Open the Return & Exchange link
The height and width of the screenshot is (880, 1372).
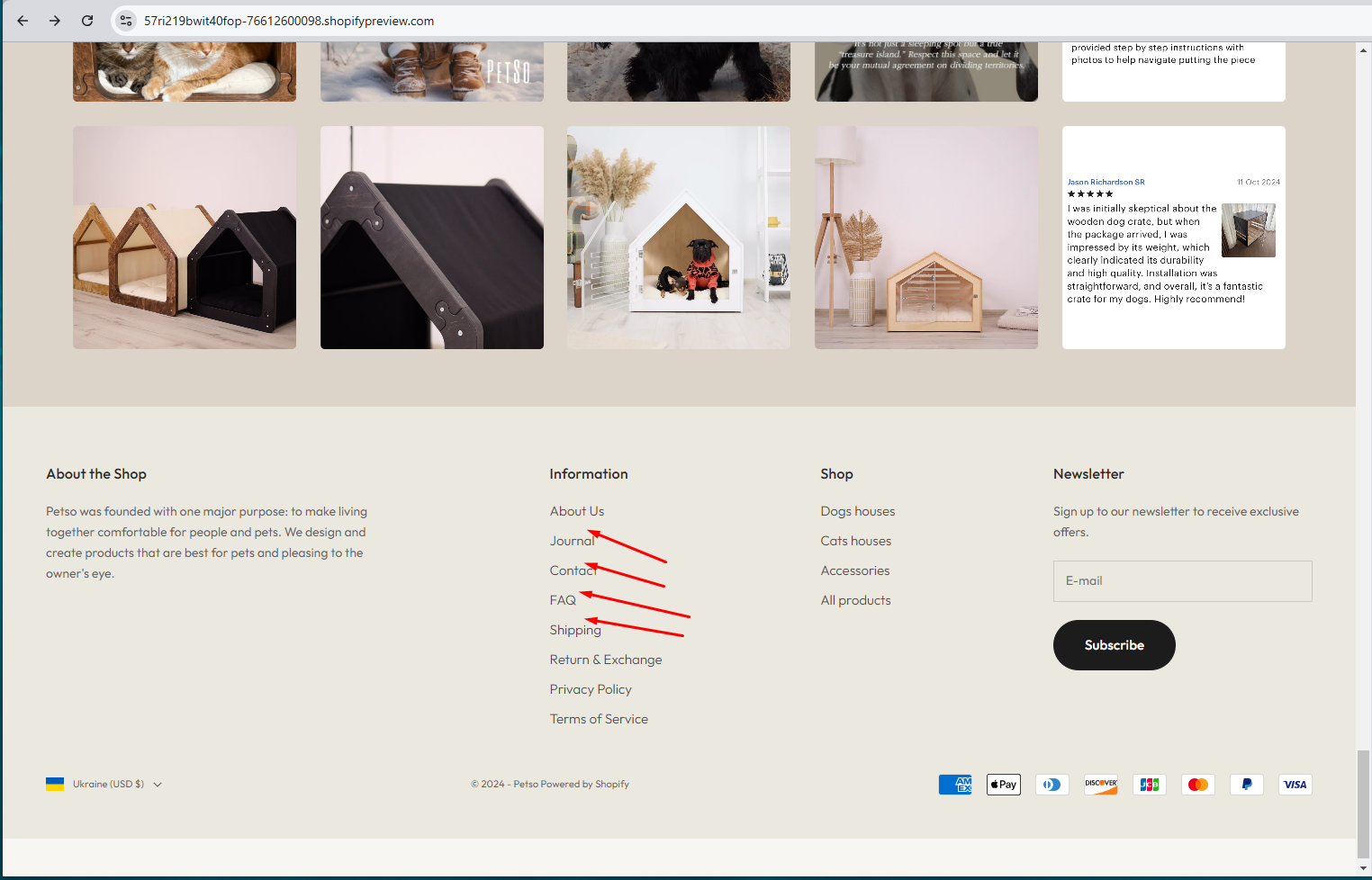click(x=606, y=660)
